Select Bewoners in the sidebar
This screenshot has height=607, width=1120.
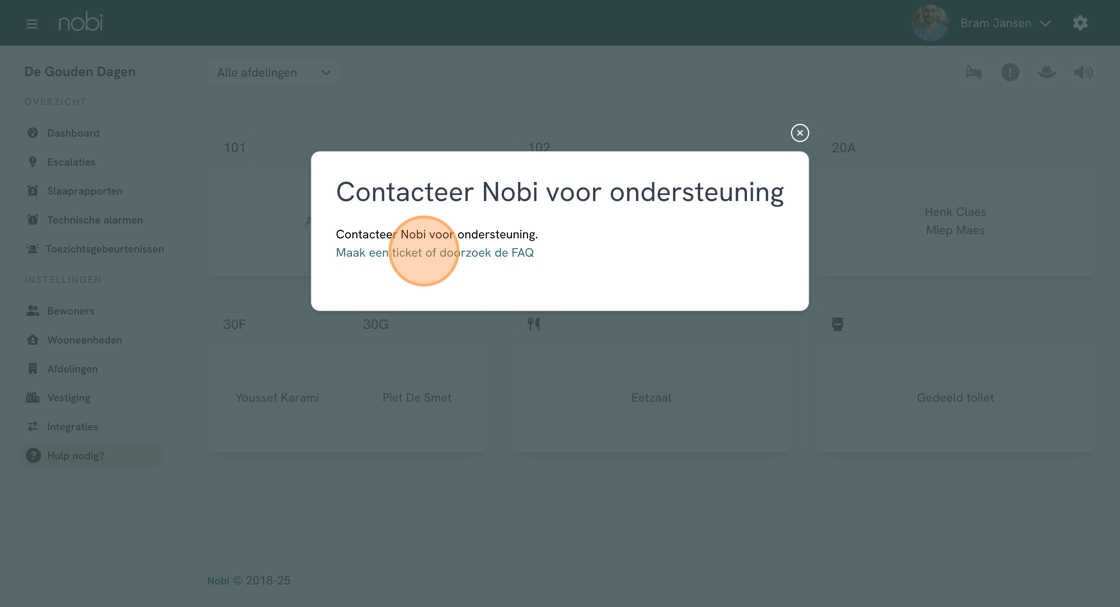pyautogui.click(x=70, y=311)
